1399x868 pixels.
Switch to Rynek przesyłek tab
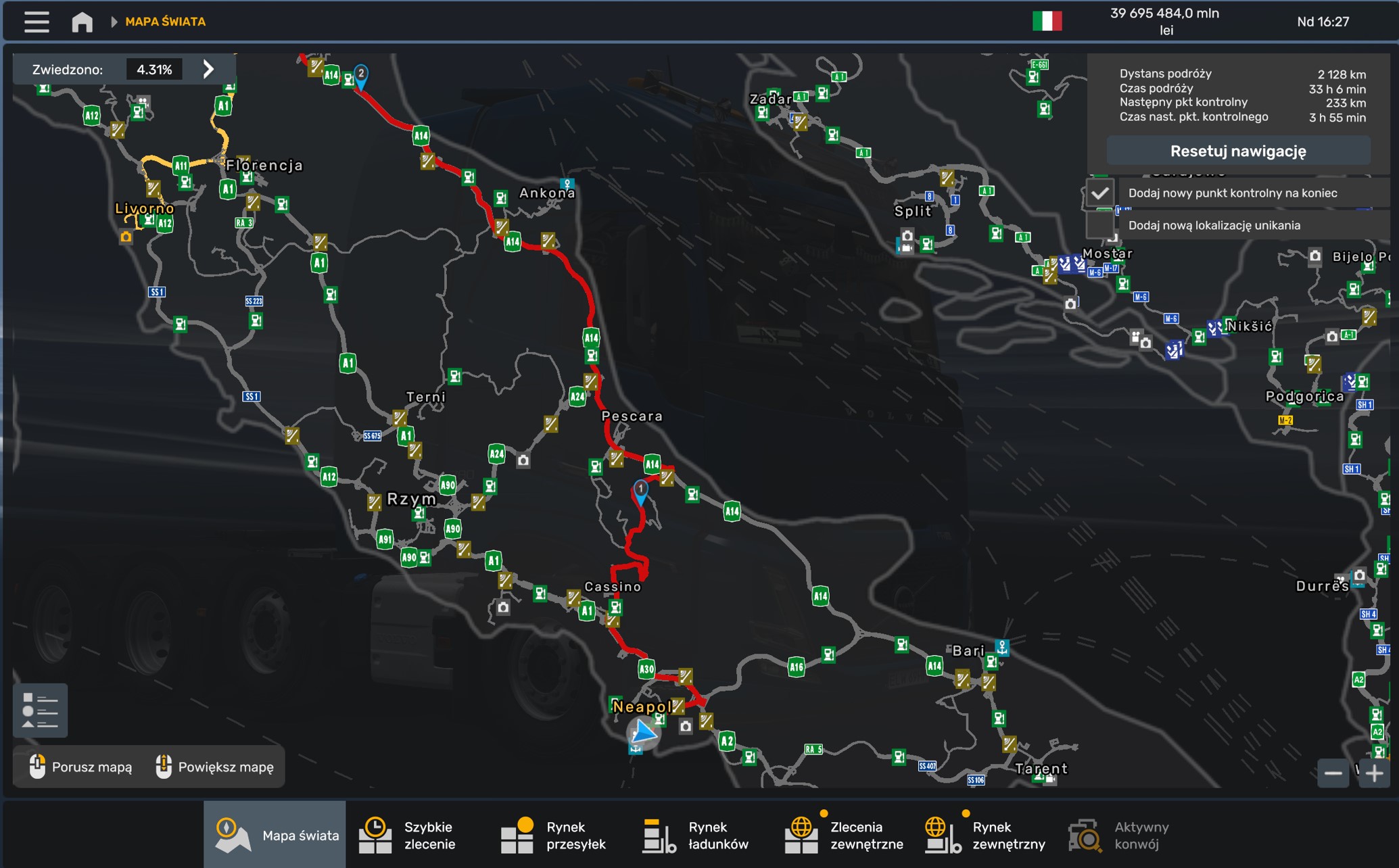point(559,835)
